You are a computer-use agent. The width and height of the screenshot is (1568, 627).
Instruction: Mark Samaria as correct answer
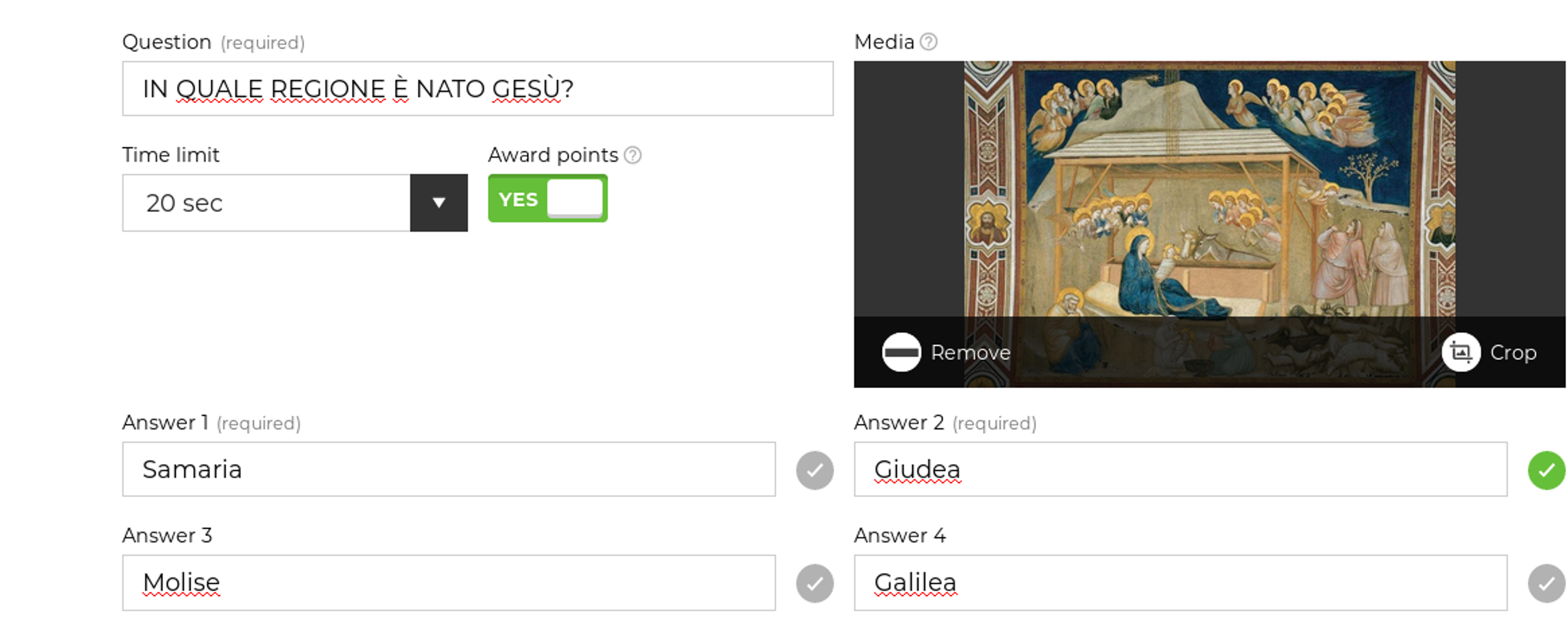[x=815, y=470]
